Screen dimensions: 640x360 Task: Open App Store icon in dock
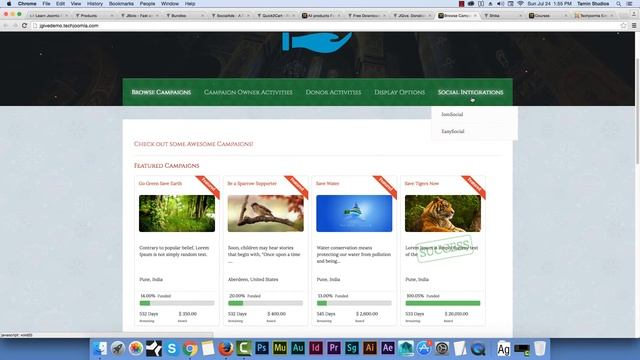coord(424,348)
